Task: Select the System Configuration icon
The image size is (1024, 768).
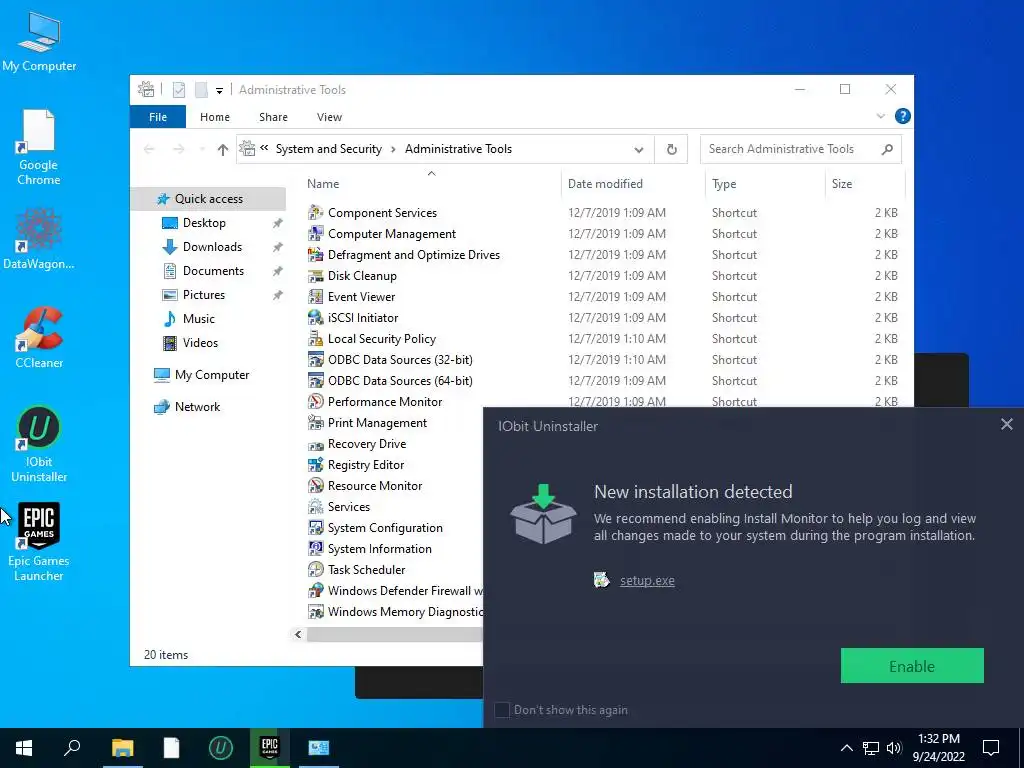Action: click(x=315, y=527)
